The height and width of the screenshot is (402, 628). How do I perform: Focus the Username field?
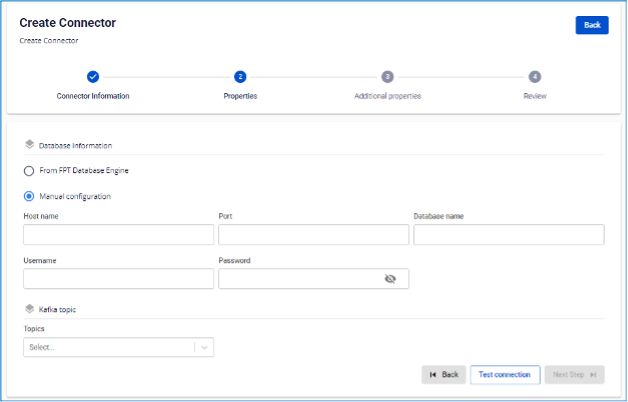point(119,278)
